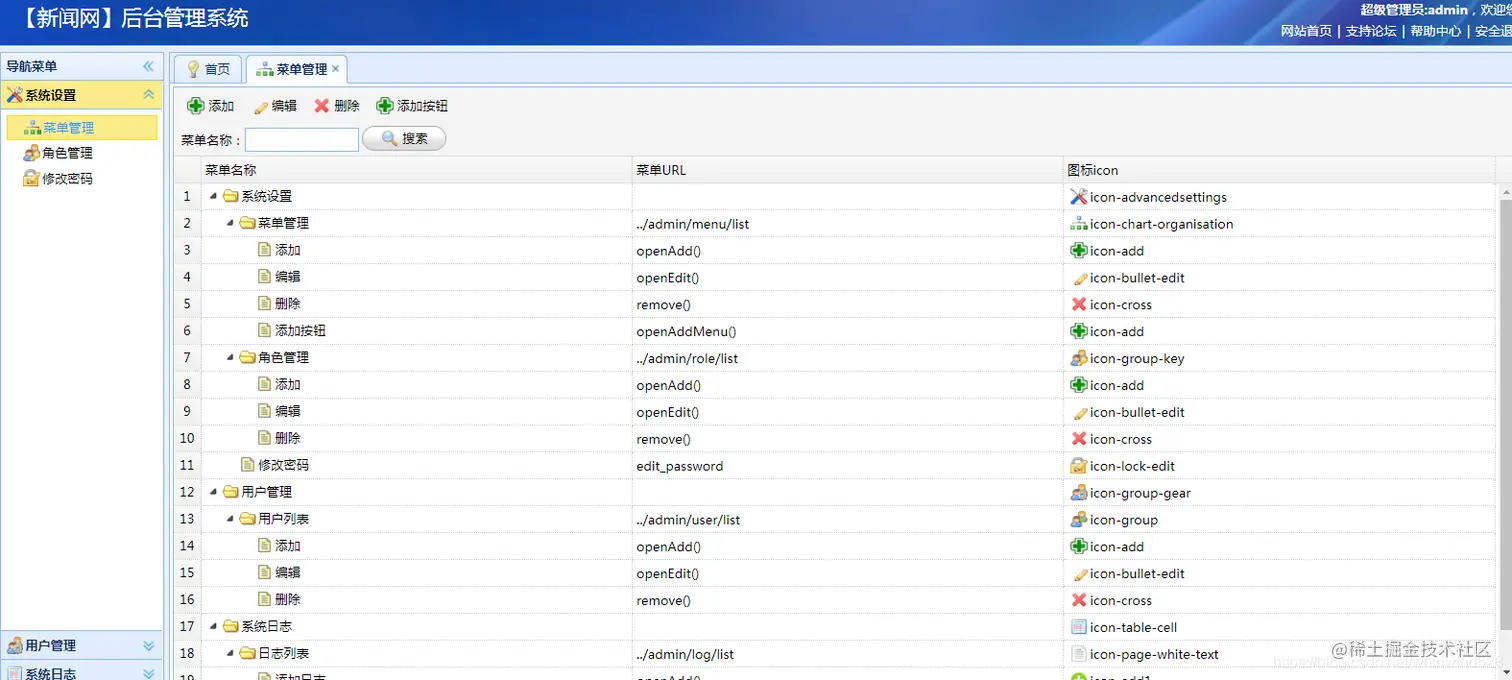Image resolution: width=1512 pixels, height=680 pixels.
Task: Click the lightbulb icon on the 首页 tab
Action: 193,69
